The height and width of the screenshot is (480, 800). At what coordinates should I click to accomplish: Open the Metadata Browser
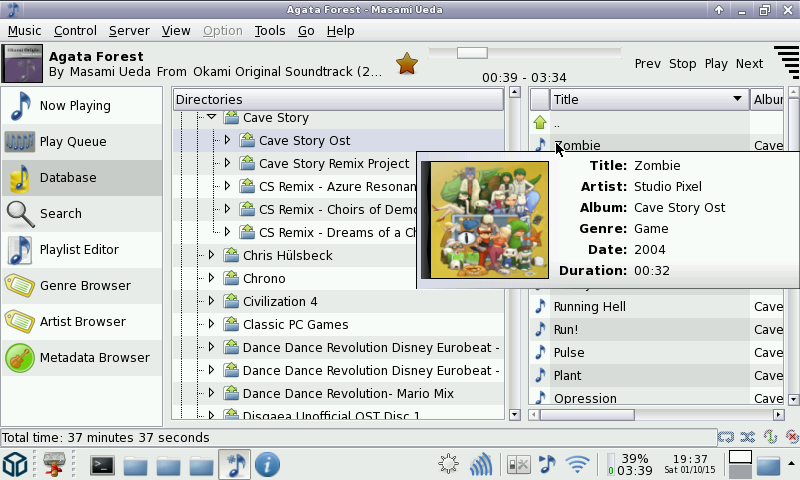click(x=94, y=358)
